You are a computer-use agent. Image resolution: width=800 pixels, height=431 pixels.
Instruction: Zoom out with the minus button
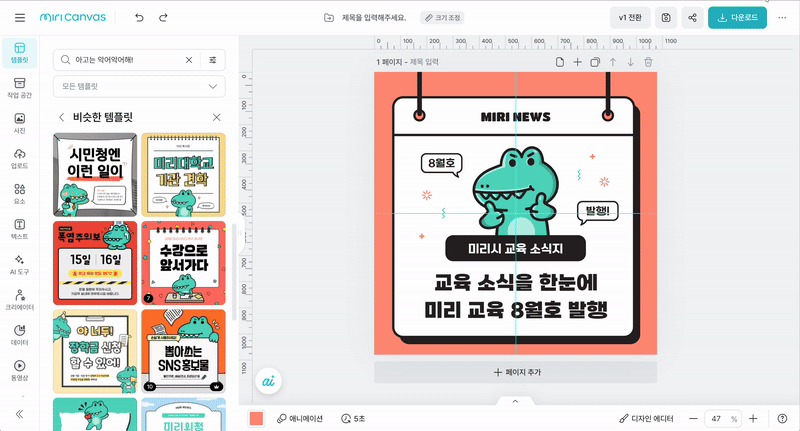pyautogui.click(x=693, y=418)
